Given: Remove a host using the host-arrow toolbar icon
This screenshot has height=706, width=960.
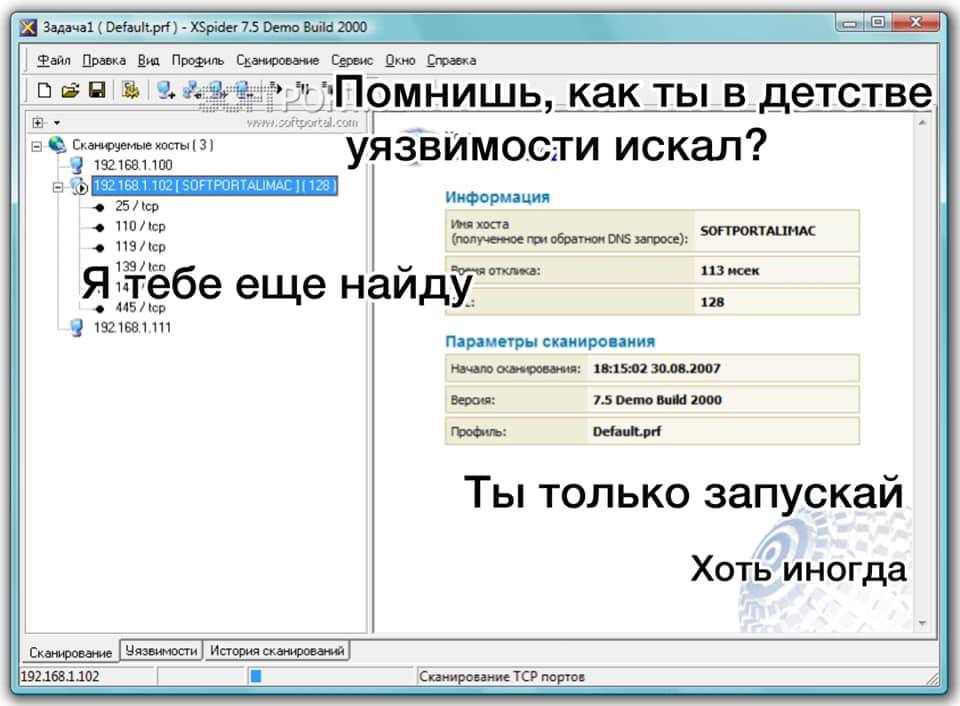Looking at the screenshot, I should (192, 90).
